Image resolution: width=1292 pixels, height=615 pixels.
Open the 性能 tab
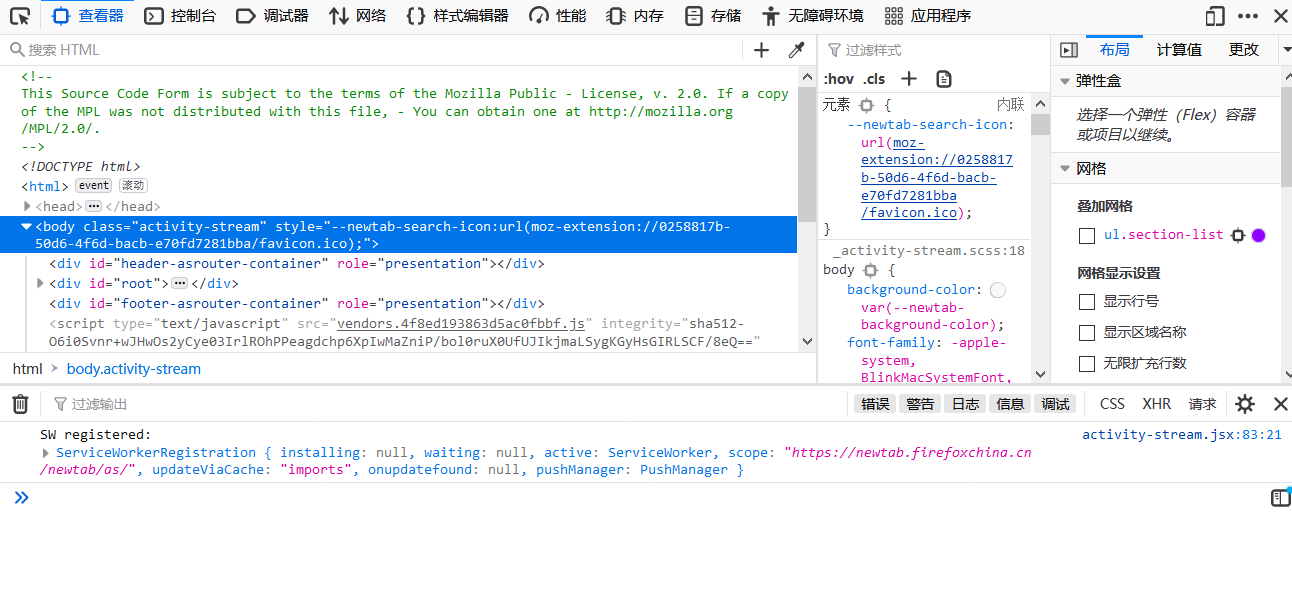coord(558,16)
